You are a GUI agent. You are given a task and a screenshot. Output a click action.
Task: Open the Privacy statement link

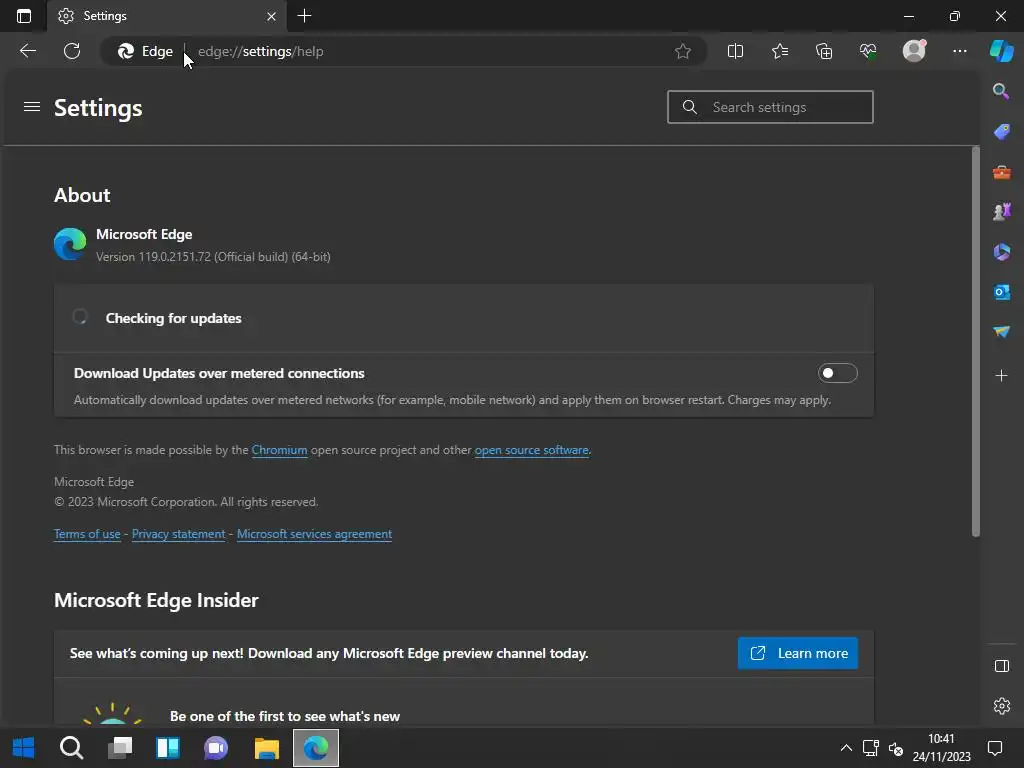pyautogui.click(x=178, y=534)
